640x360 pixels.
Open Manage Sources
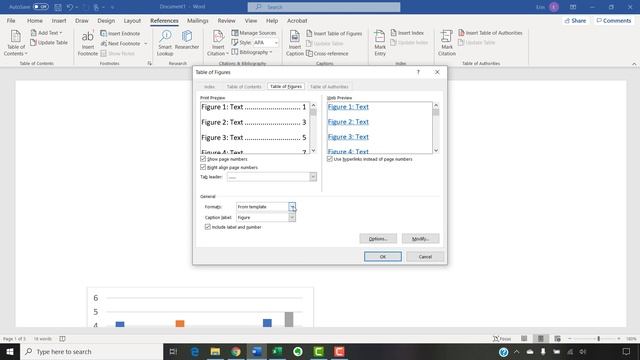[254, 33]
